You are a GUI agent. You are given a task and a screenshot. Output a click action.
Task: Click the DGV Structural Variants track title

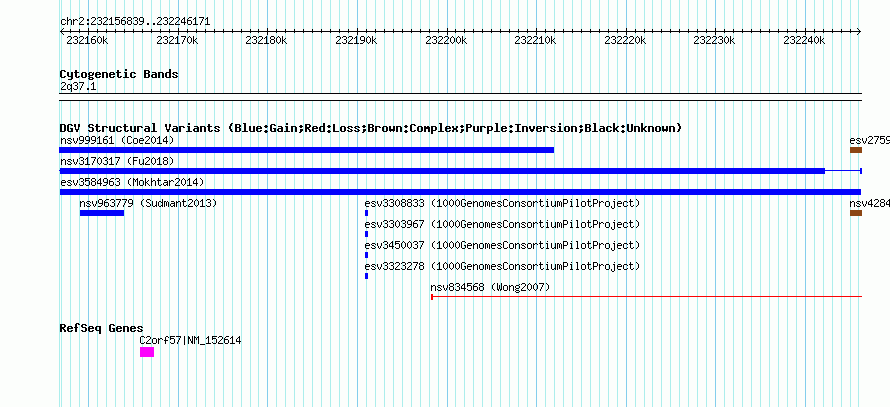pos(371,128)
